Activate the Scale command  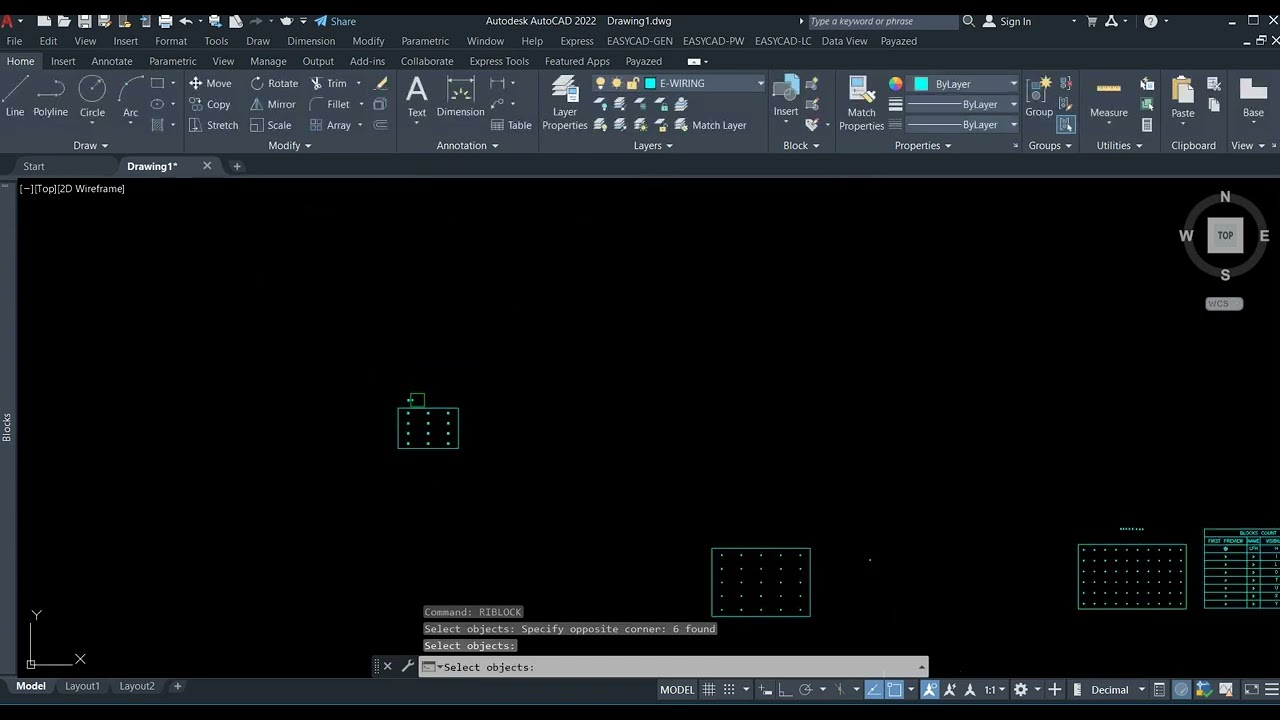pos(270,125)
